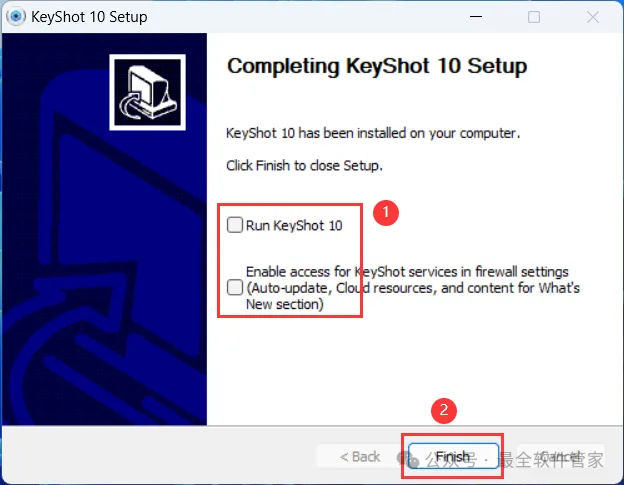The height and width of the screenshot is (485, 624).
Task: Minimize the KeyShot 10 Setup window
Action: pyautogui.click(x=476, y=17)
